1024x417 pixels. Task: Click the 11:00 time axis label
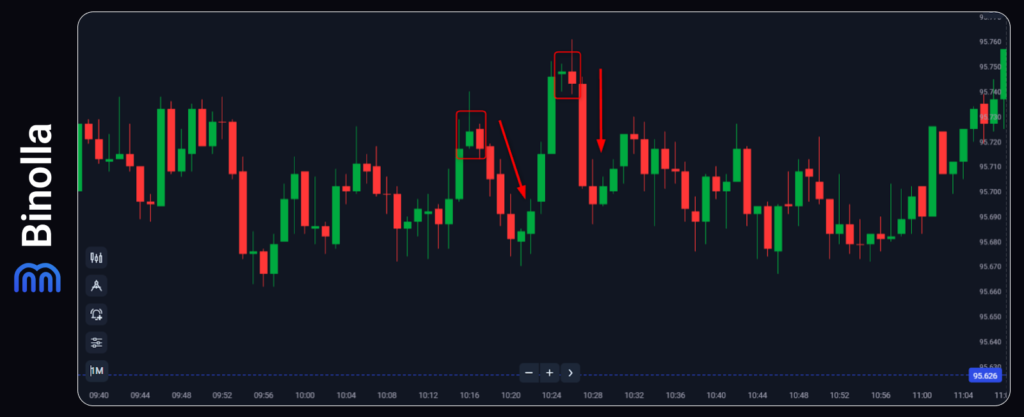922,395
